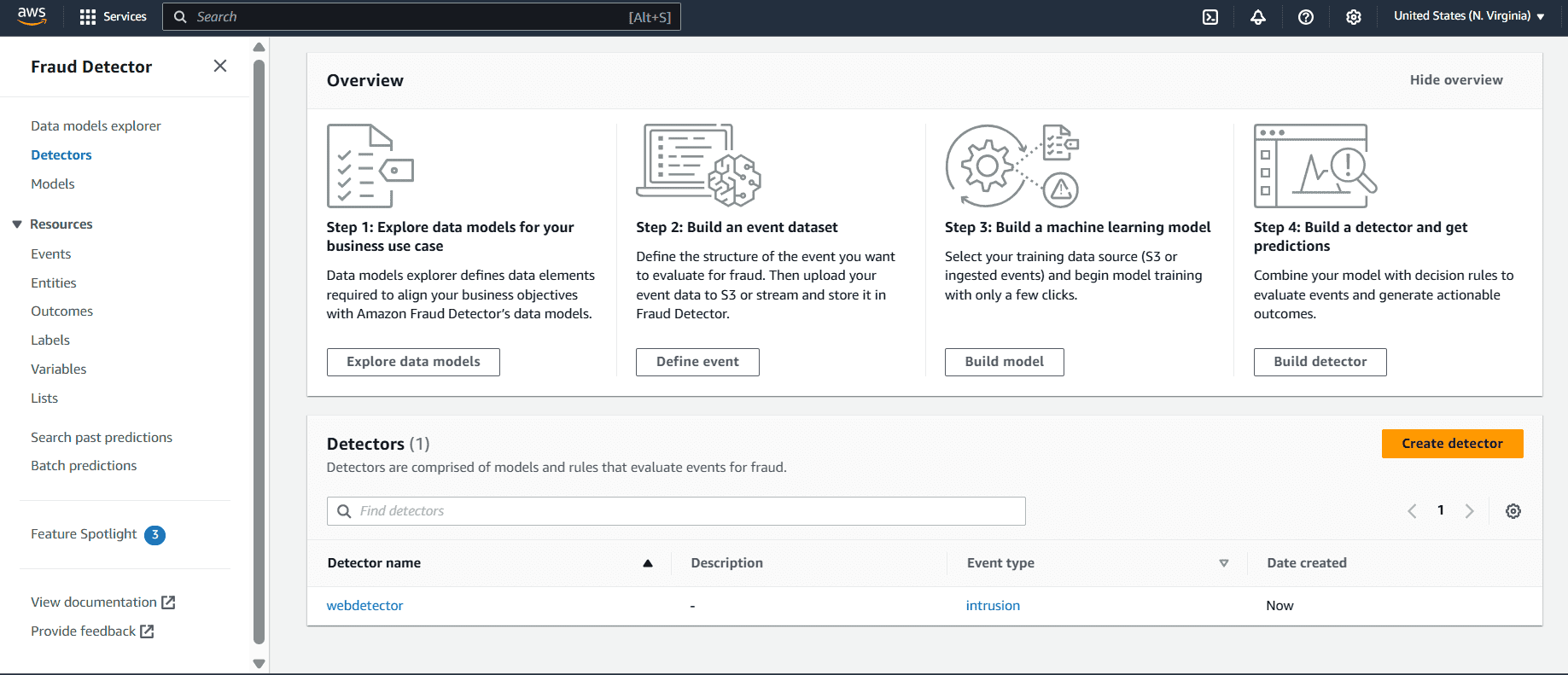Click sidebar scrollbar up arrow

click(259, 48)
